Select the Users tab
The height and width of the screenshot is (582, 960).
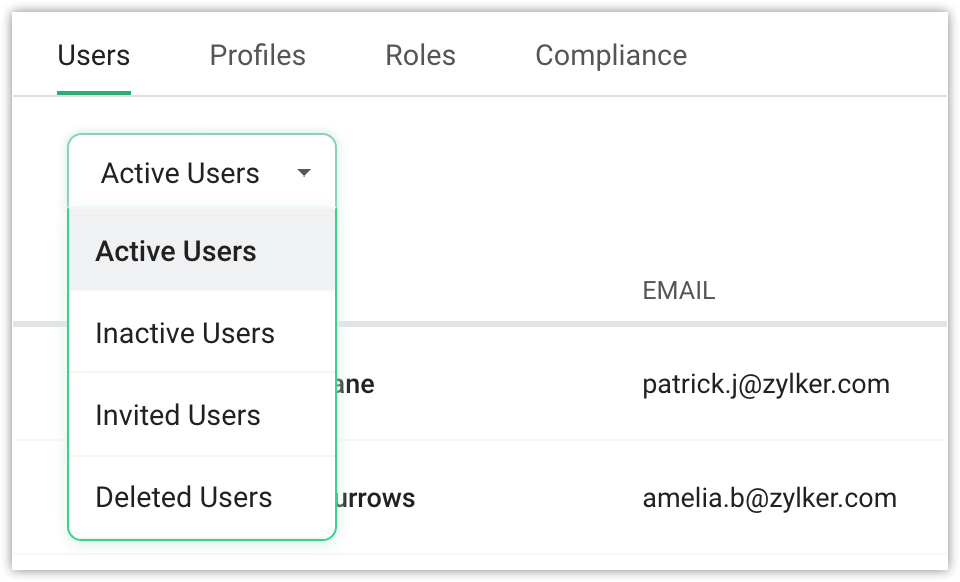click(x=94, y=55)
